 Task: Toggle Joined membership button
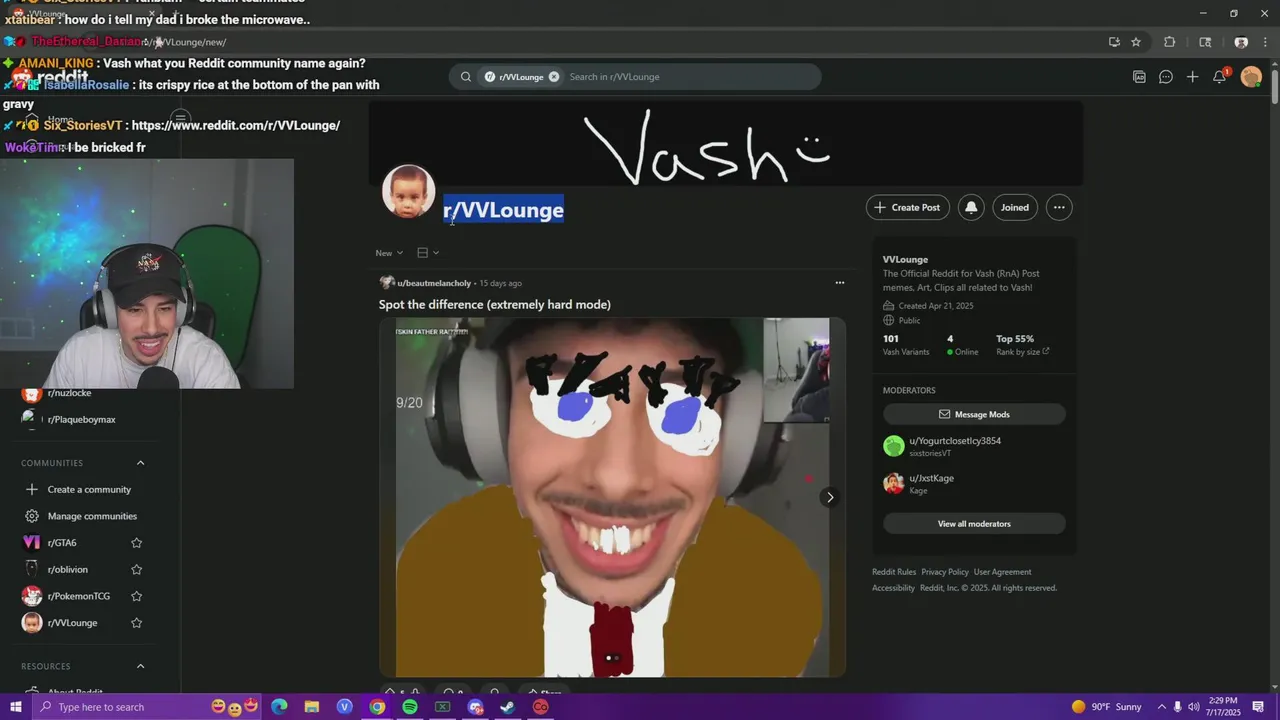point(1014,207)
